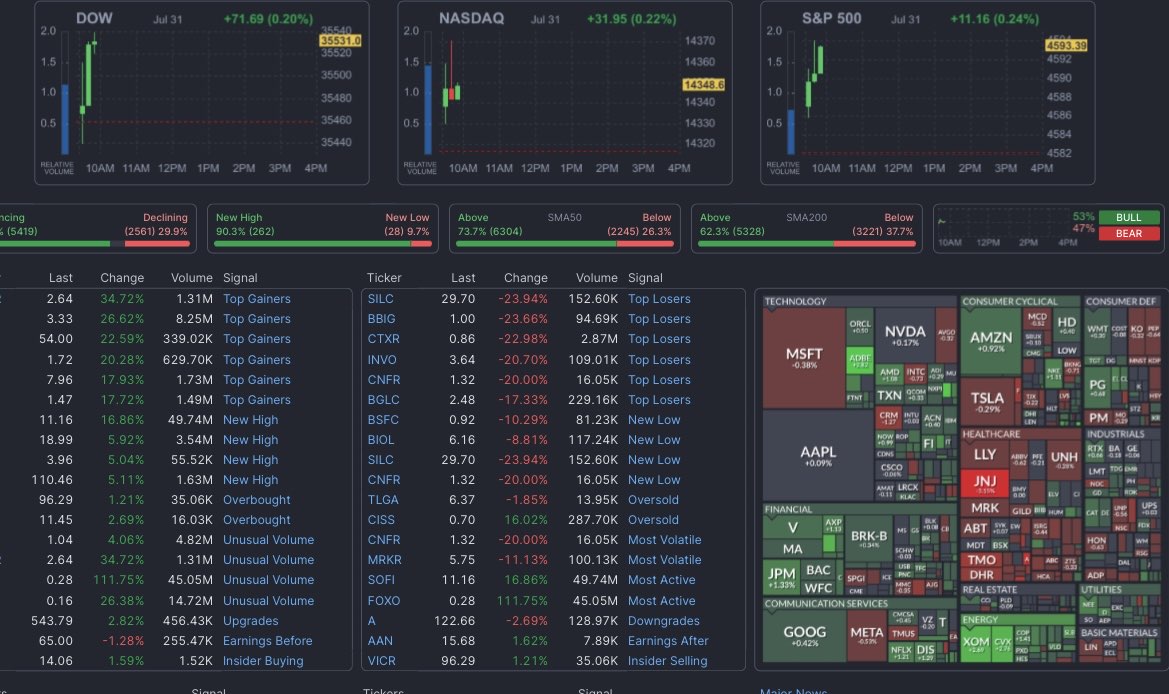Click the HEALTHCARE sector label on the map
1169x694 pixels.
point(991,434)
